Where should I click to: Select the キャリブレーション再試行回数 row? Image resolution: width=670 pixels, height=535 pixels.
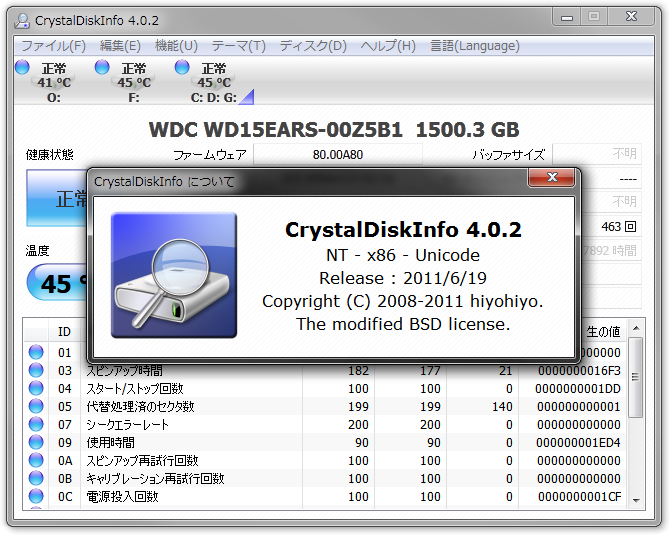tap(326, 478)
